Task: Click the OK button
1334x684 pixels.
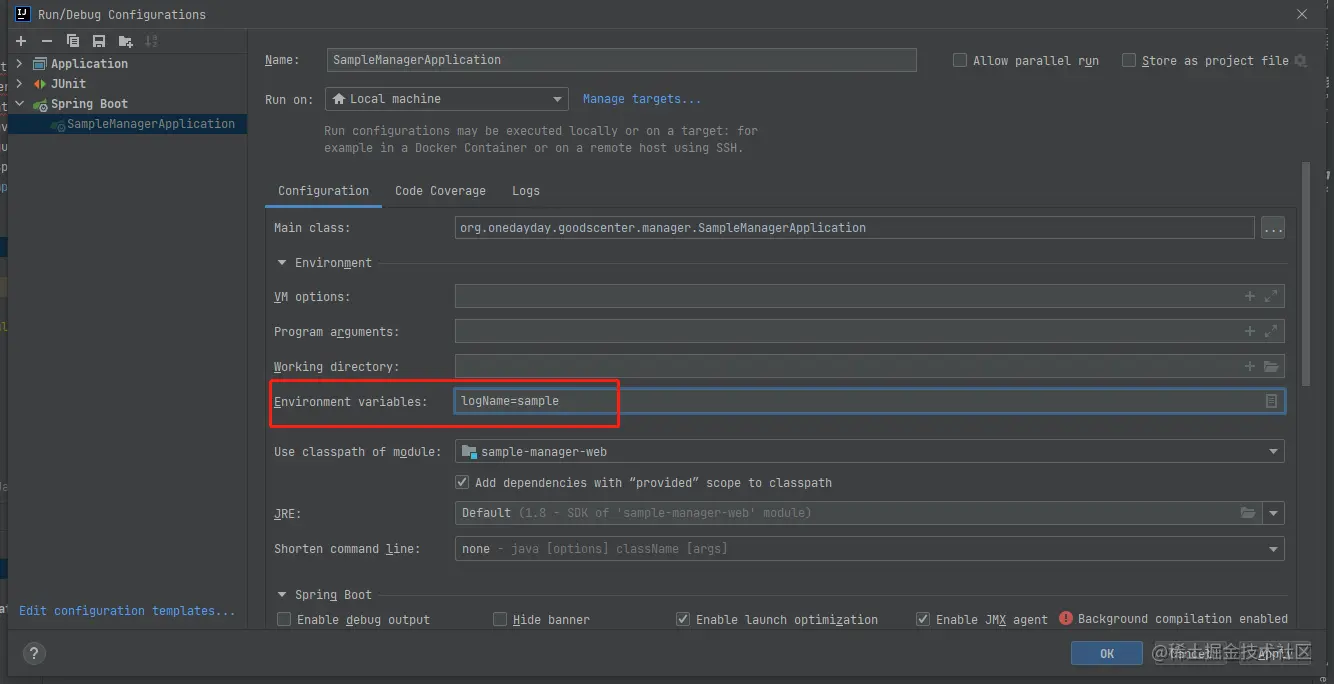Action: pyautogui.click(x=1106, y=653)
